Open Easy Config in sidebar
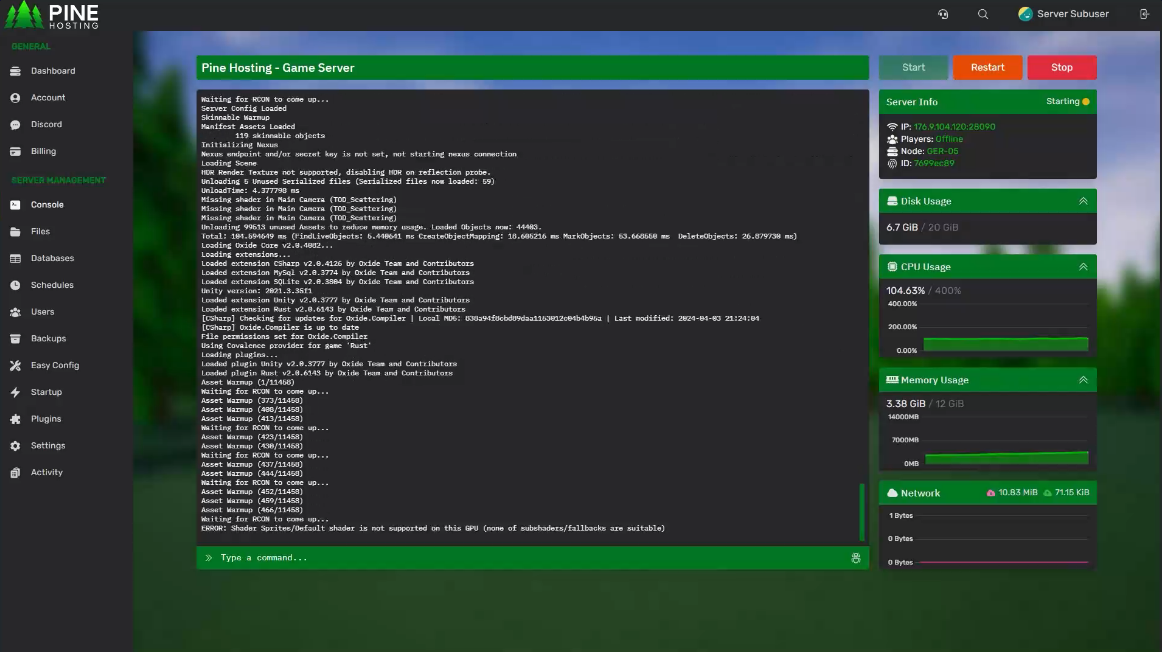Image resolution: width=1162 pixels, height=652 pixels. pyautogui.click(x=55, y=365)
